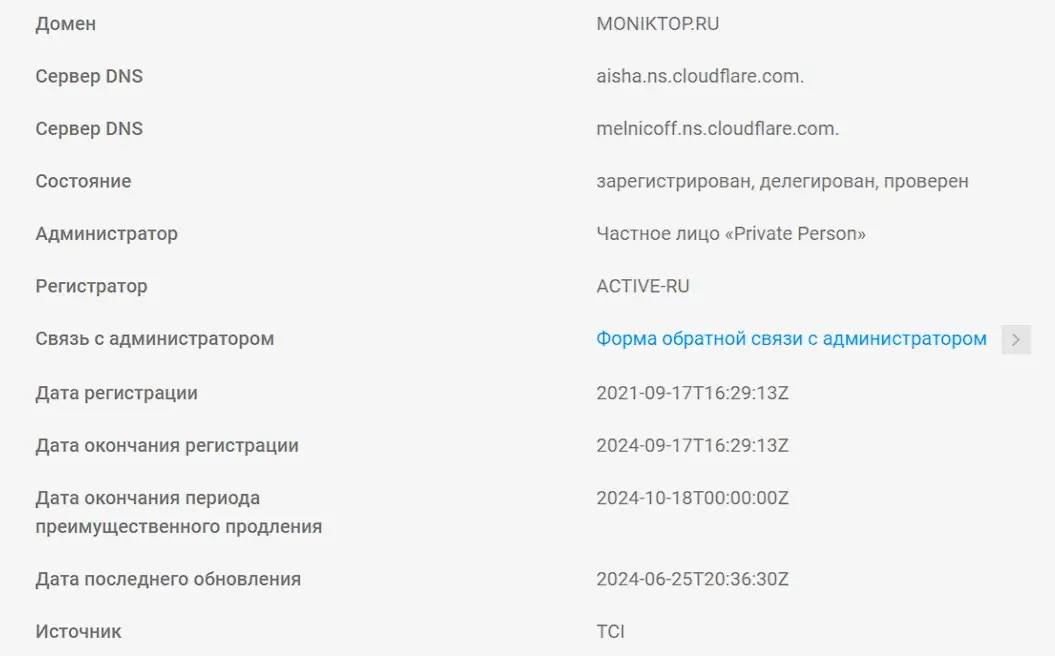This screenshot has height=656, width=1055.
Task: Click the "Дата последнего обновления" row label
Action: click(x=168, y=579)
